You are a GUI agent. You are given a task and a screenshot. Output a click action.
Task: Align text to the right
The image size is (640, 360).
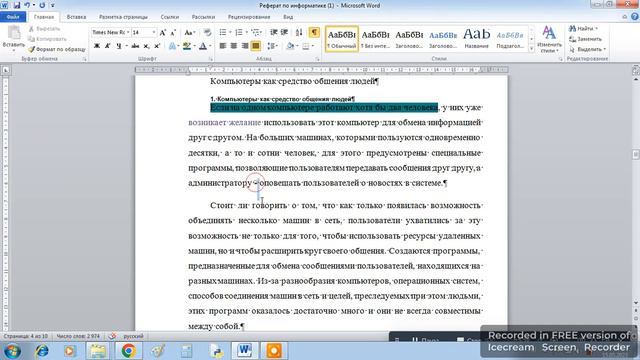(x=244, y=46)
